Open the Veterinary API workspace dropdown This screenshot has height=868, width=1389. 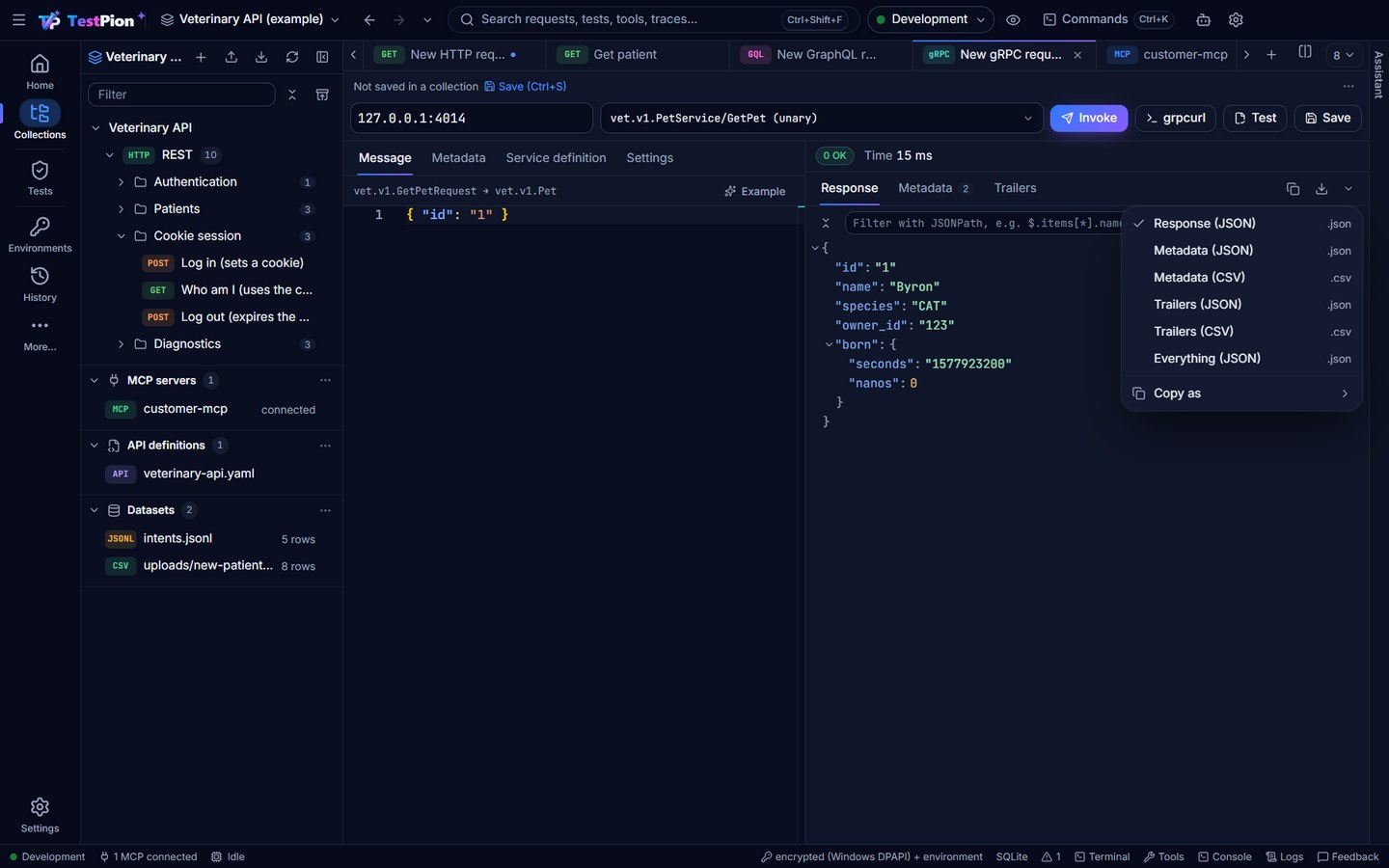250,19
